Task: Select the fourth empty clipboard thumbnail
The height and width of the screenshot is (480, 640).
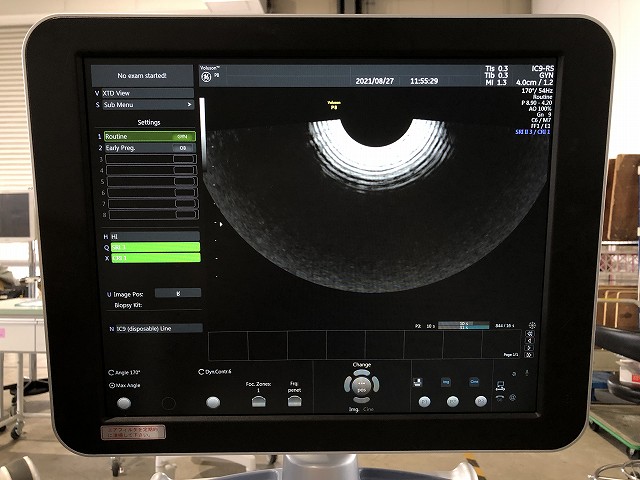Action: [x=346, y=345]
